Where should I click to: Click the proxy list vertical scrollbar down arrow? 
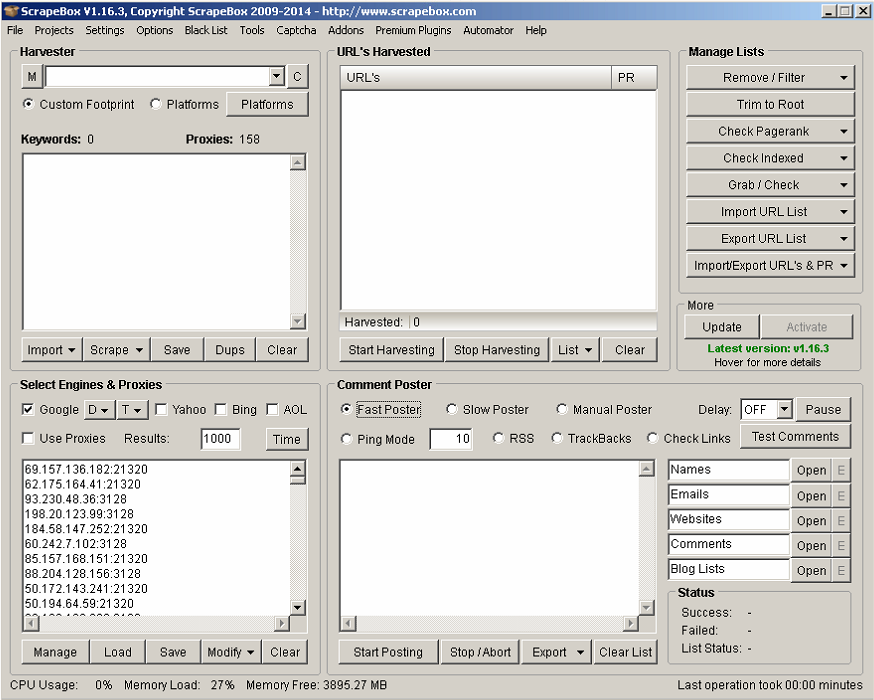coord(298,607)
